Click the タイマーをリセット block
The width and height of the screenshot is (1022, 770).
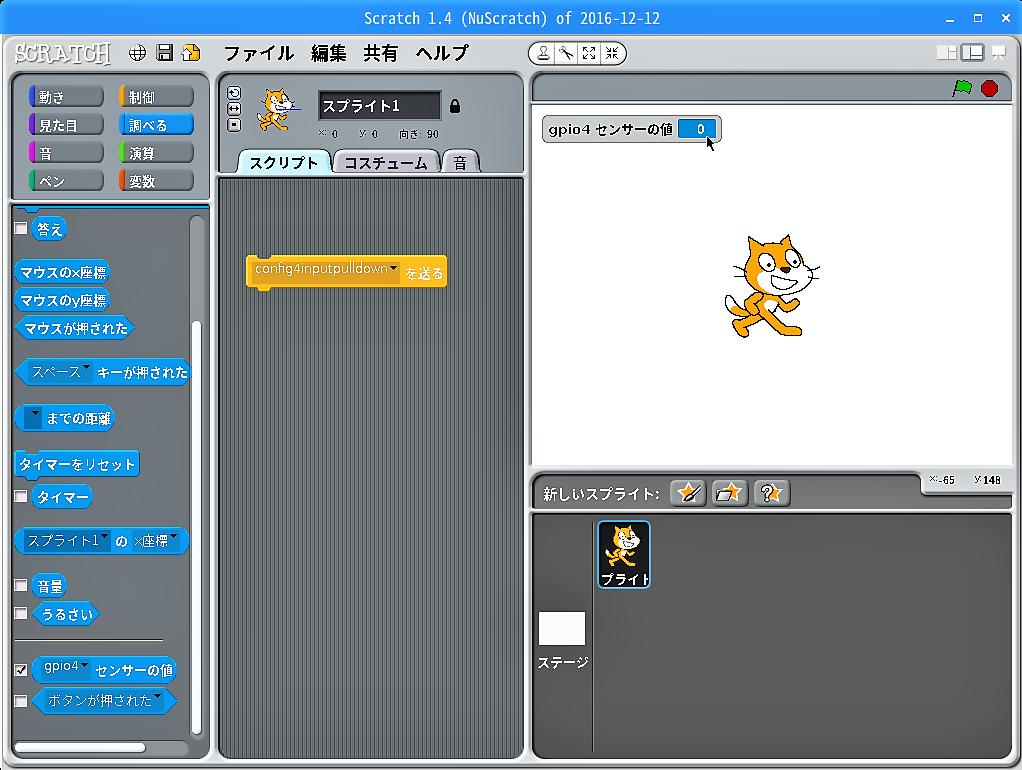[x=77, y=464]
